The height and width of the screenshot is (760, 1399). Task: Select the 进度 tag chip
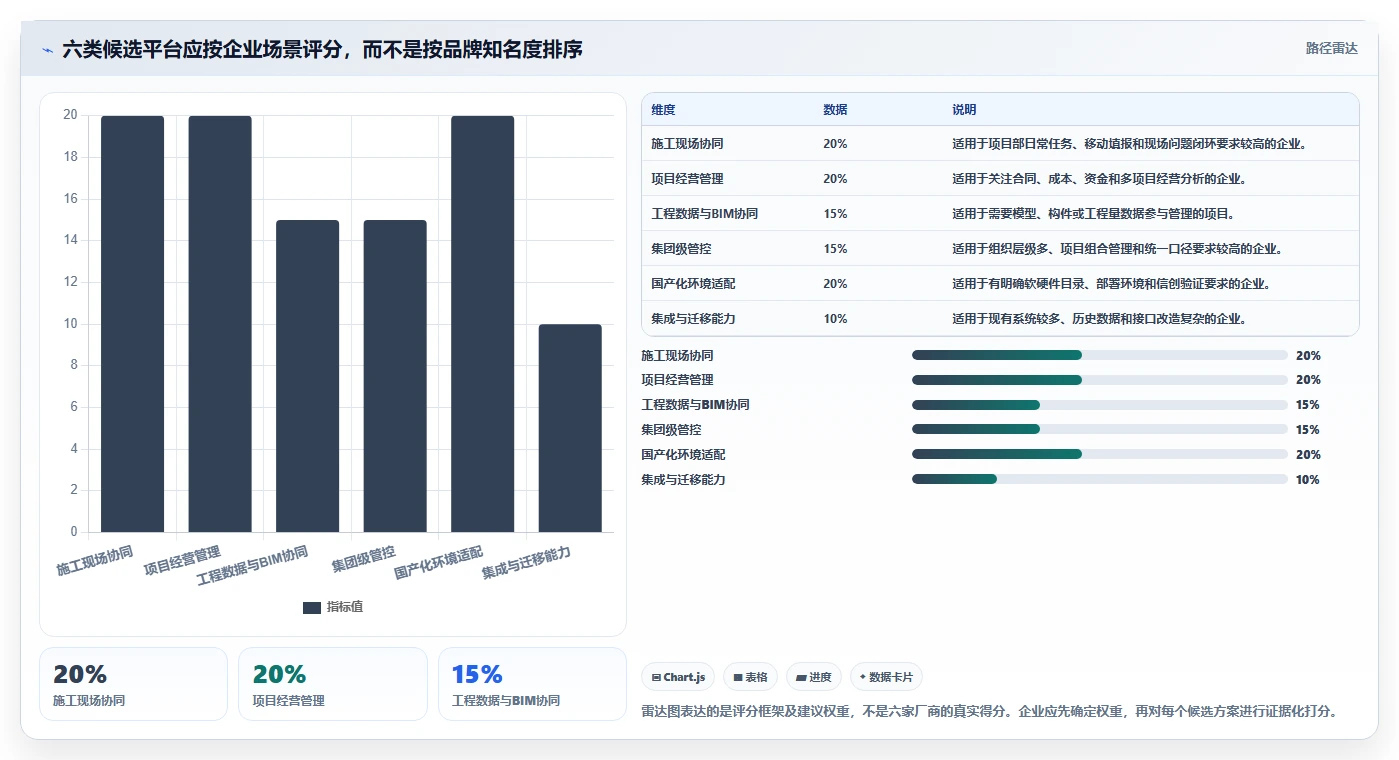(x=814, y=677)
